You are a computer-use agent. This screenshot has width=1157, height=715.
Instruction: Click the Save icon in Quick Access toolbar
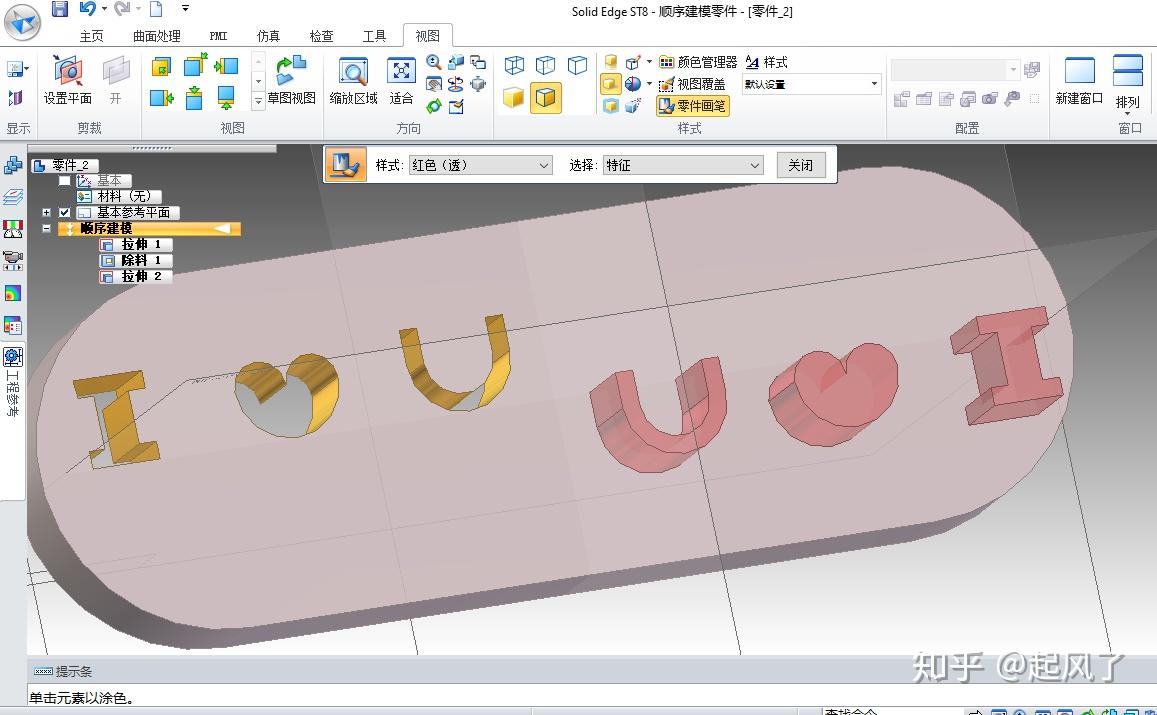[59, 10]
